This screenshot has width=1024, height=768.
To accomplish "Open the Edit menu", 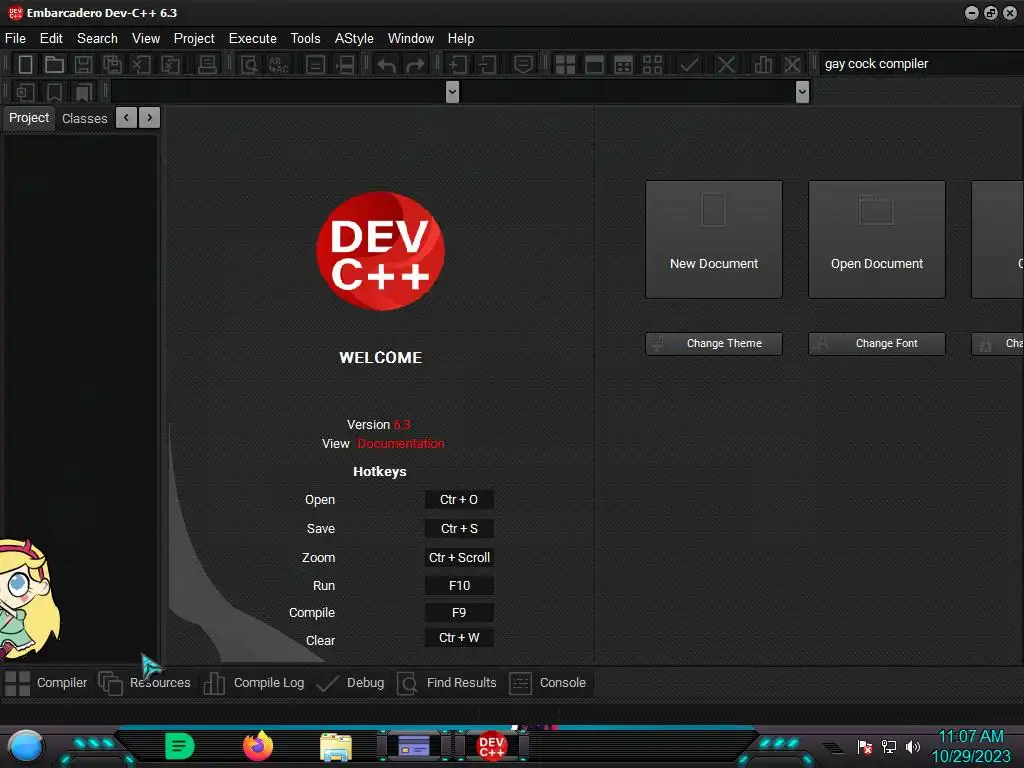I will tap(51, 39).
